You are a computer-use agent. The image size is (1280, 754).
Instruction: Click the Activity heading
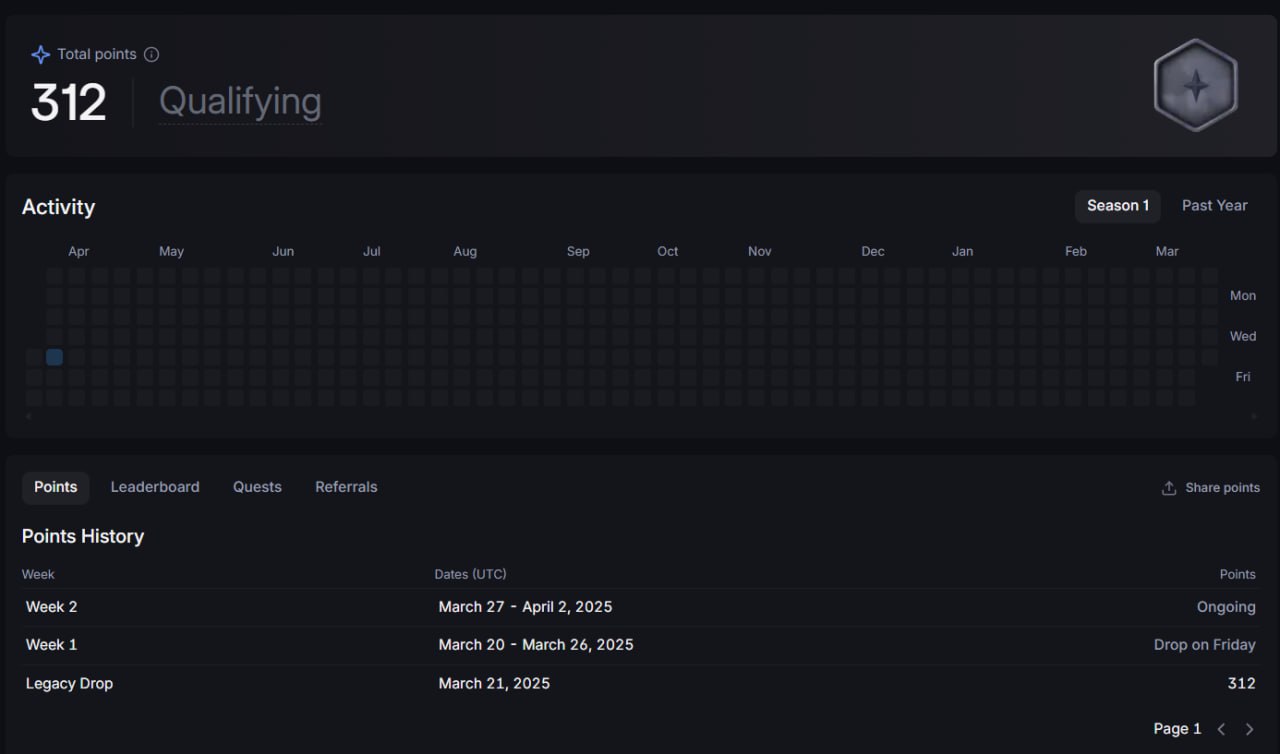tap(58, 207)
